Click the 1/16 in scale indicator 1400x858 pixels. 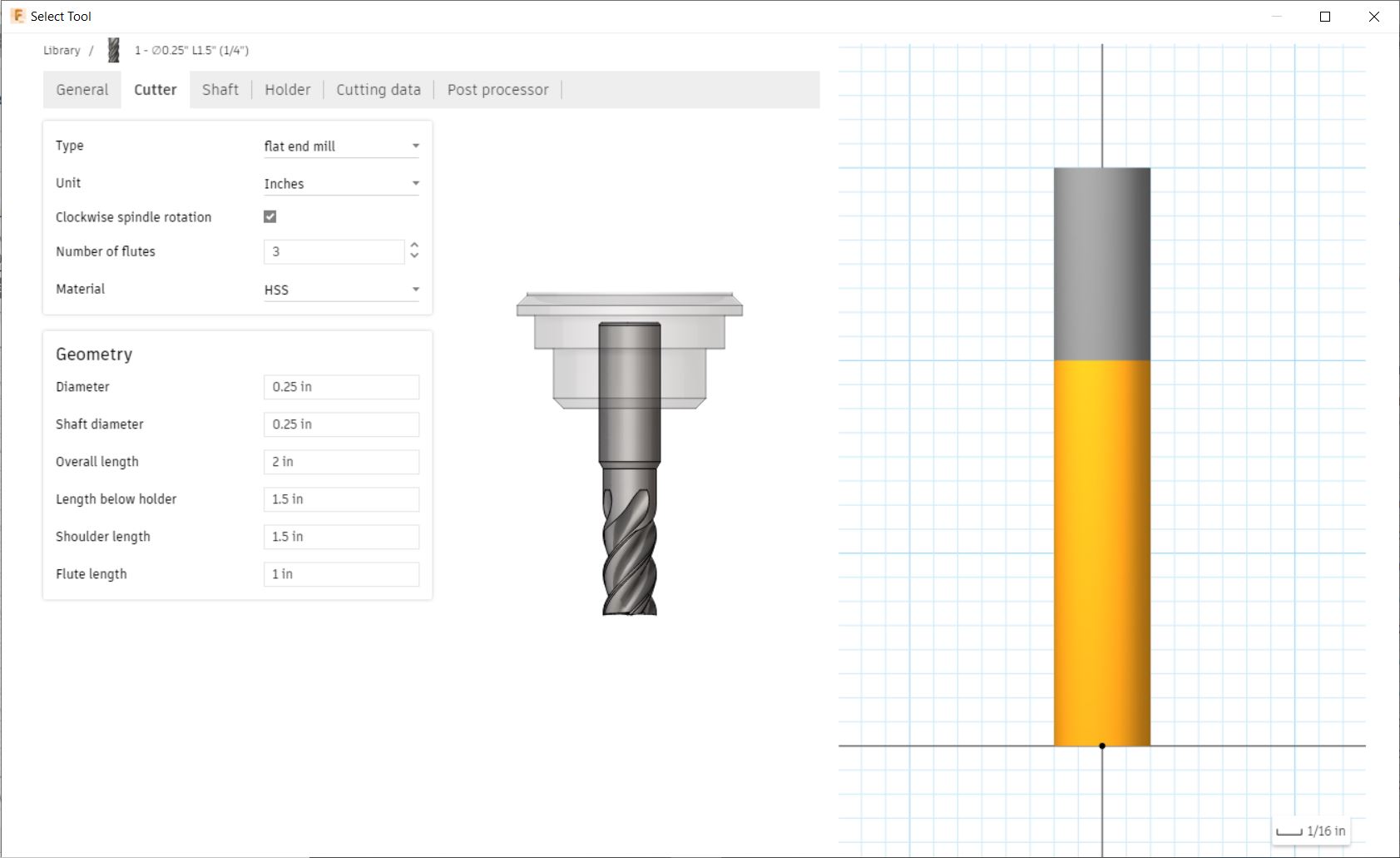point(1311,831)
